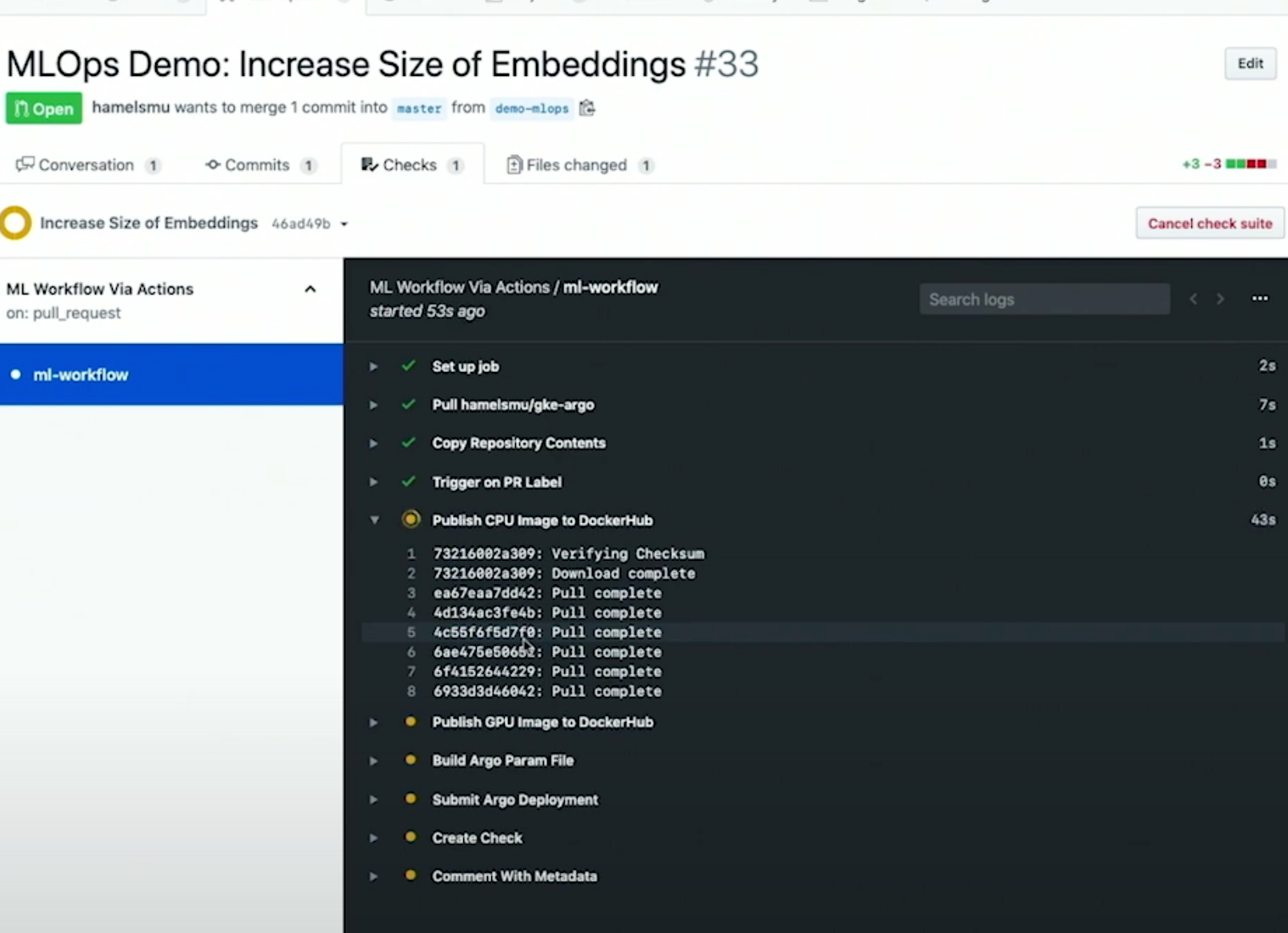1288x933 pixels.
Task: Click the Open pull request status badge
Action: (43, 108)
